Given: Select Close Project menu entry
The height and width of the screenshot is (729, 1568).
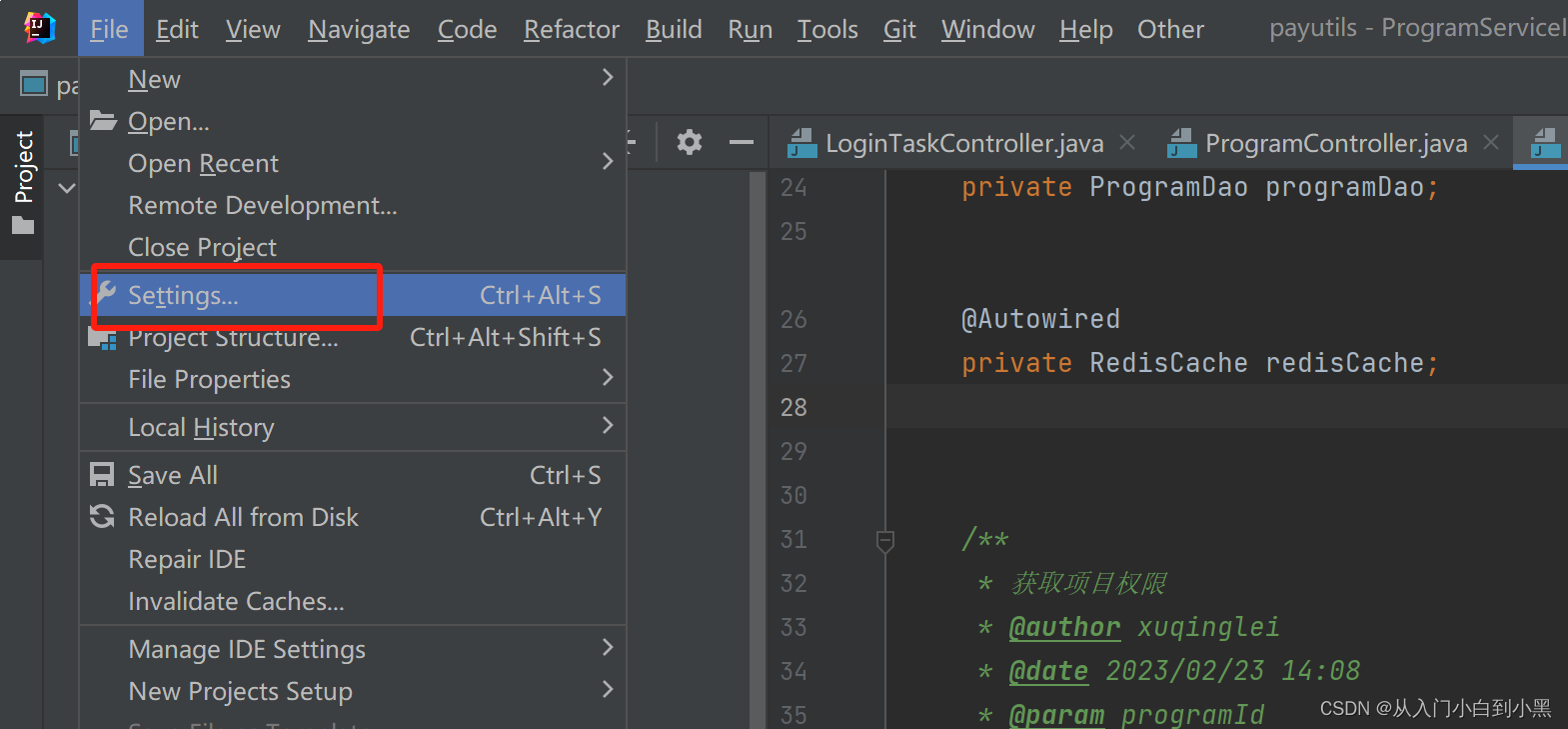Looking at the screenshot, I should [x=353, y=247].
